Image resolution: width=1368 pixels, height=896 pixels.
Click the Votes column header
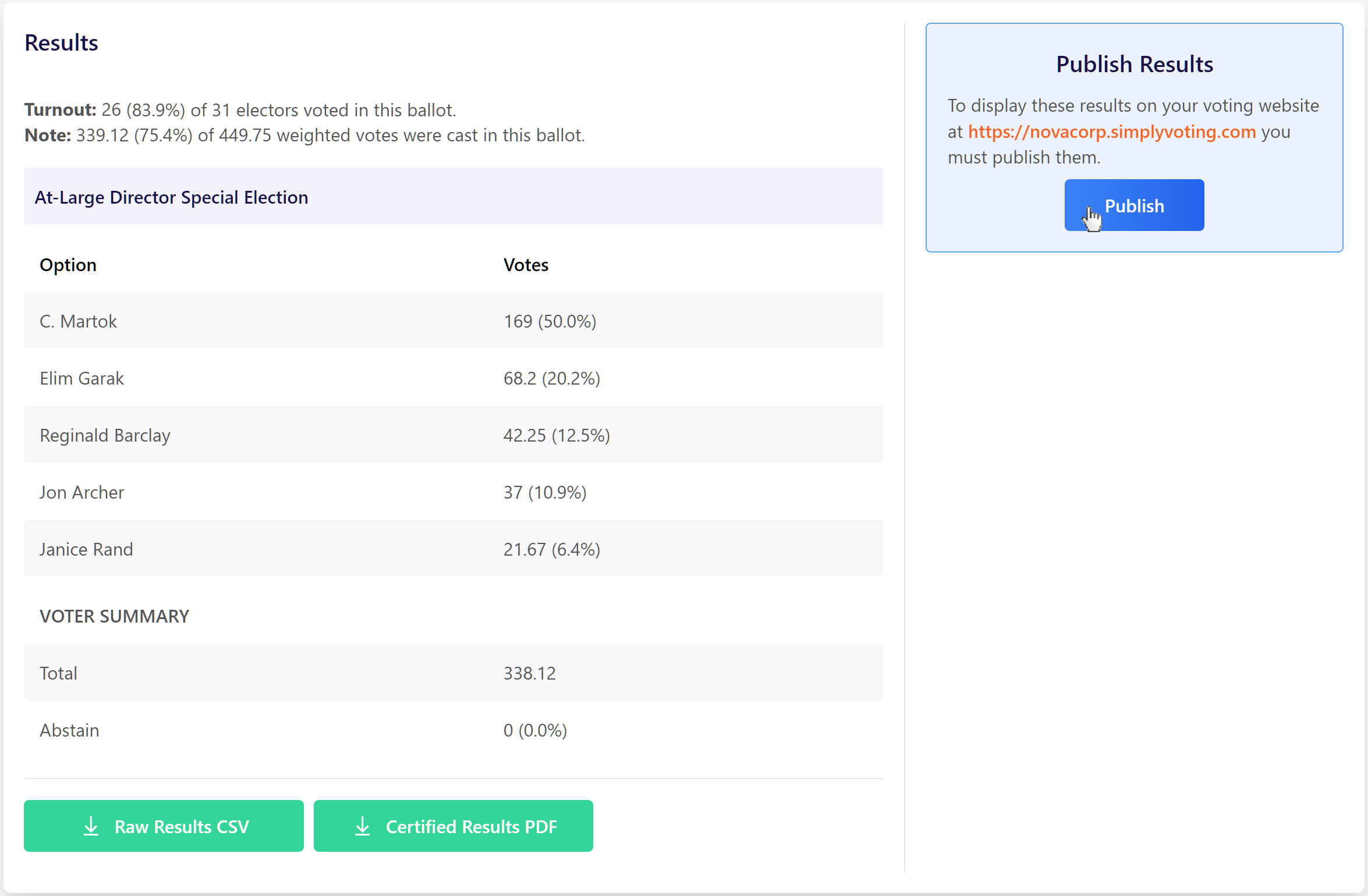coord(526,265)
